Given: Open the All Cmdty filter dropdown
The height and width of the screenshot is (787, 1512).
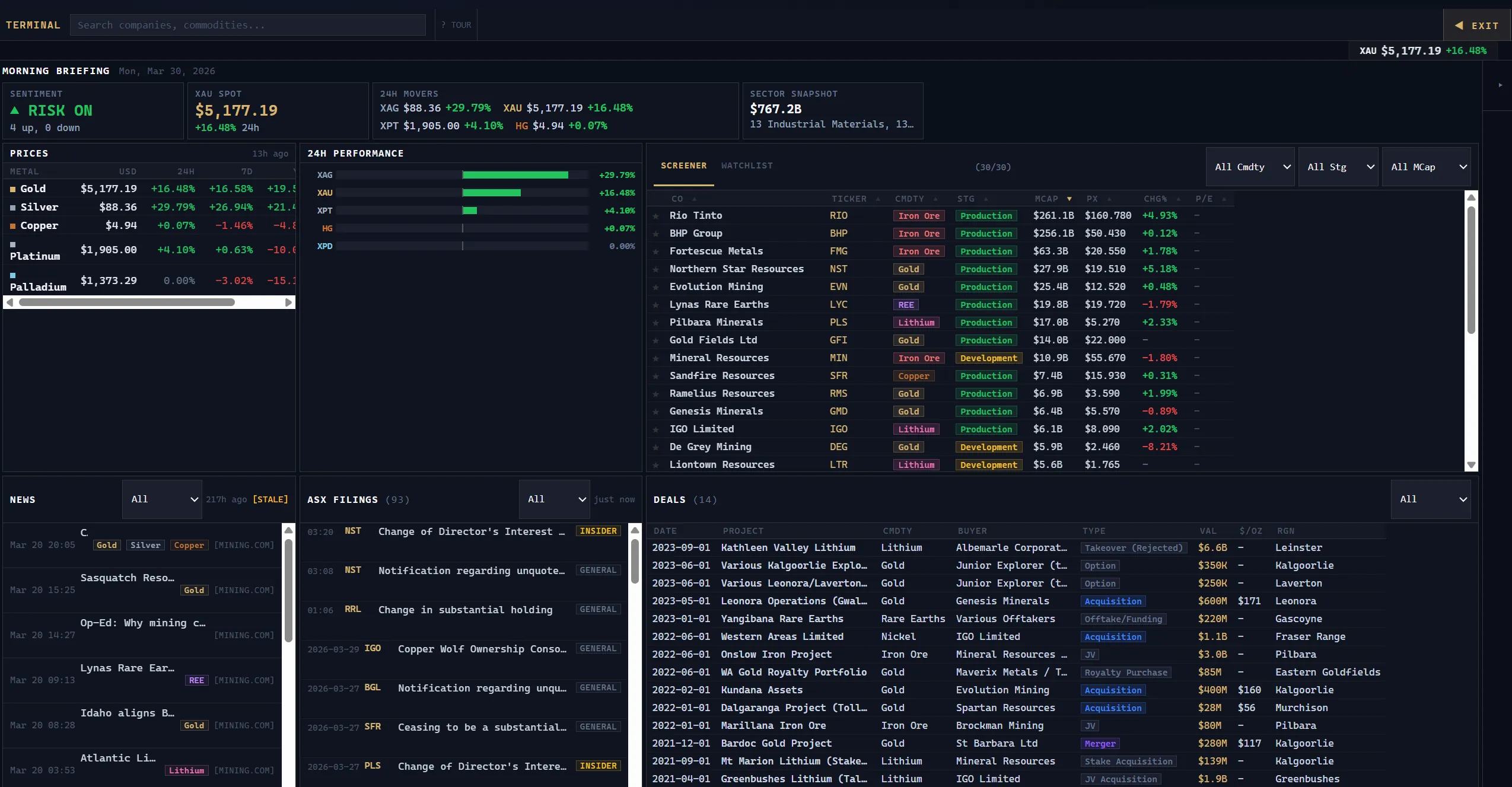Looking at the screenshot, I should (x=1250, y=167).
